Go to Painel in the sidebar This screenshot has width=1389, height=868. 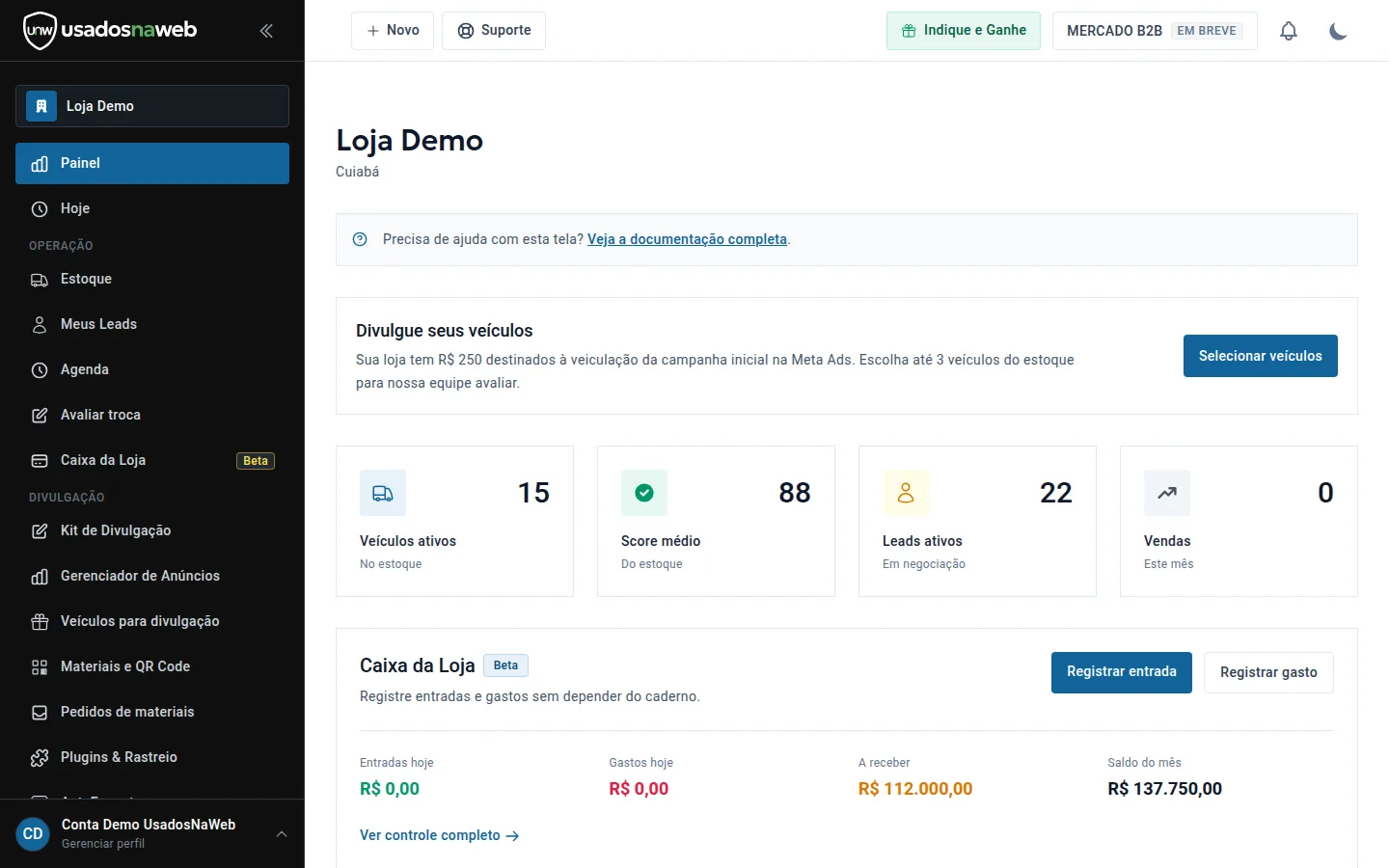point(152,163)
